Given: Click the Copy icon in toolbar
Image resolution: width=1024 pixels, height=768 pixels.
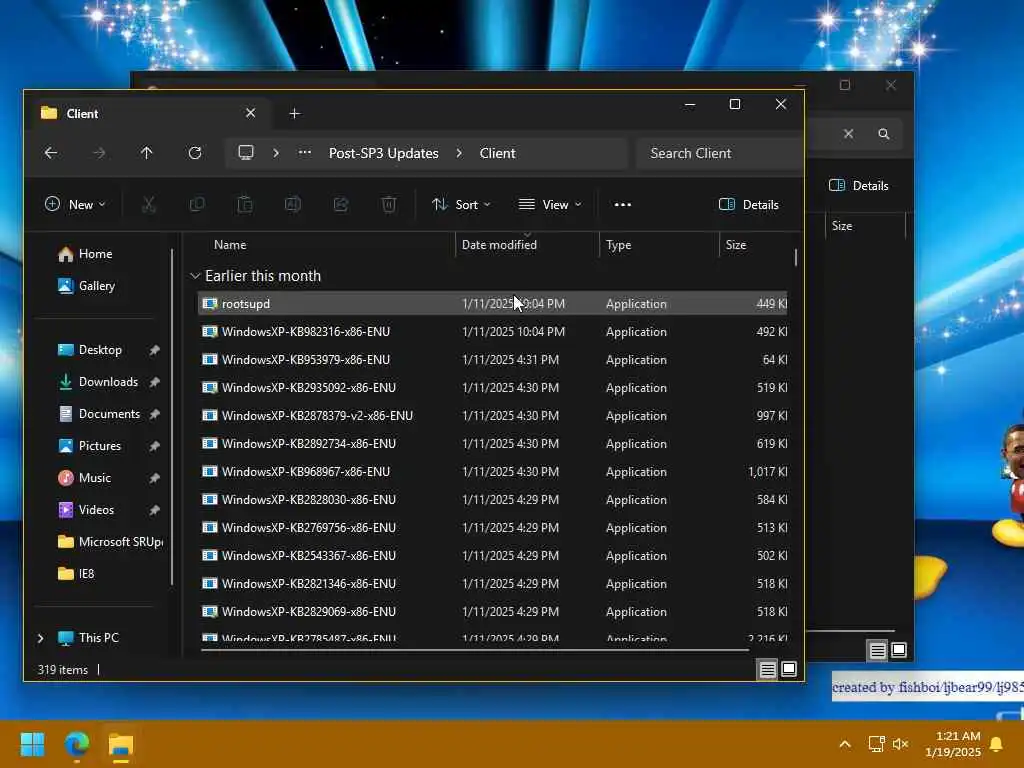Looking at the screenshot, I should (197, 204).
